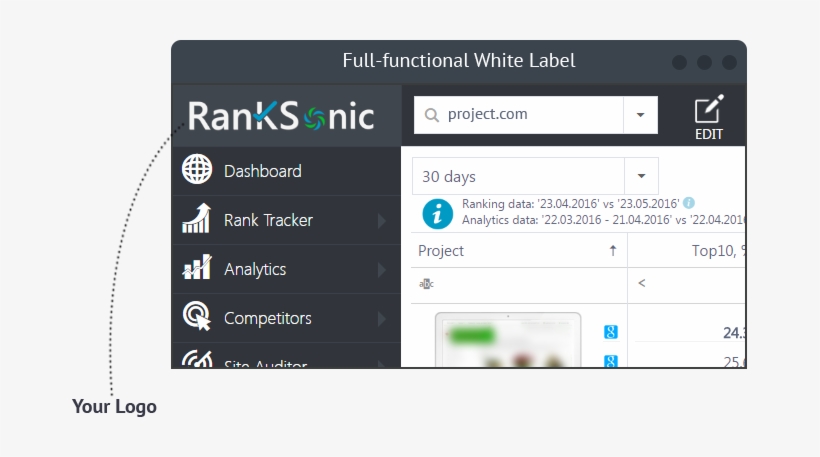Click the Top10 column header
Viewport: 820px width, 457px height.
(x=687, y=251)
